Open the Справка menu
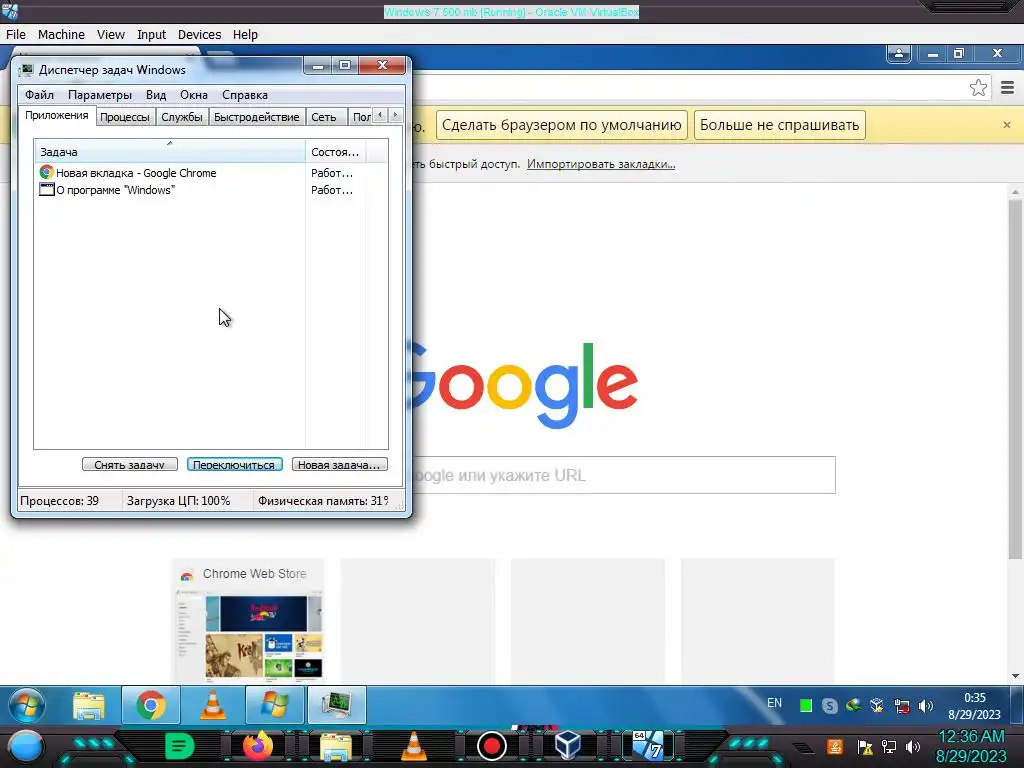Screen dimensions: 1024x768 pyautogui.click(x=245, y=95)
